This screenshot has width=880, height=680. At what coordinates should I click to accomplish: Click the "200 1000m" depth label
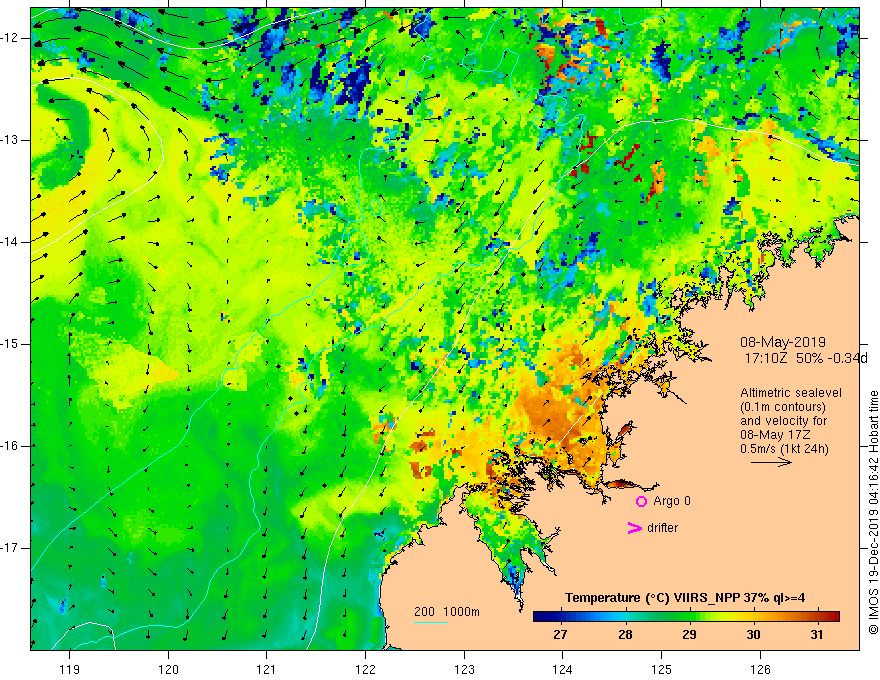[x=447, y=612]
